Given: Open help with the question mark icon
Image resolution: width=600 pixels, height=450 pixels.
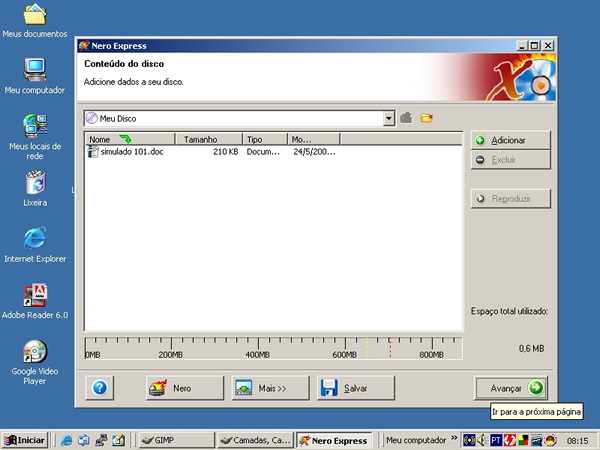Looking at the screenshot, I should pyautogui.click(x=99, y=388).
